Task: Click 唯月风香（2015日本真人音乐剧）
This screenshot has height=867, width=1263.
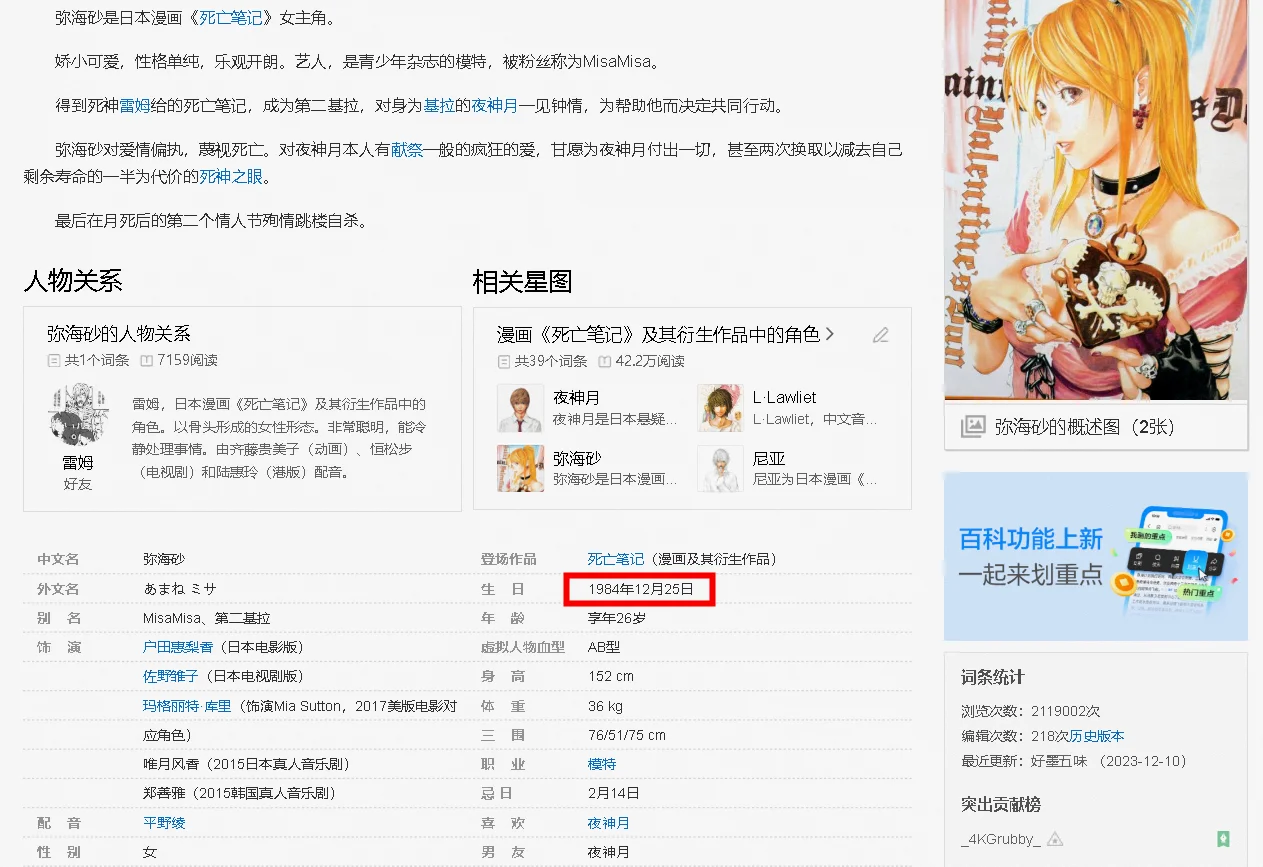Action: click(246, 764)
